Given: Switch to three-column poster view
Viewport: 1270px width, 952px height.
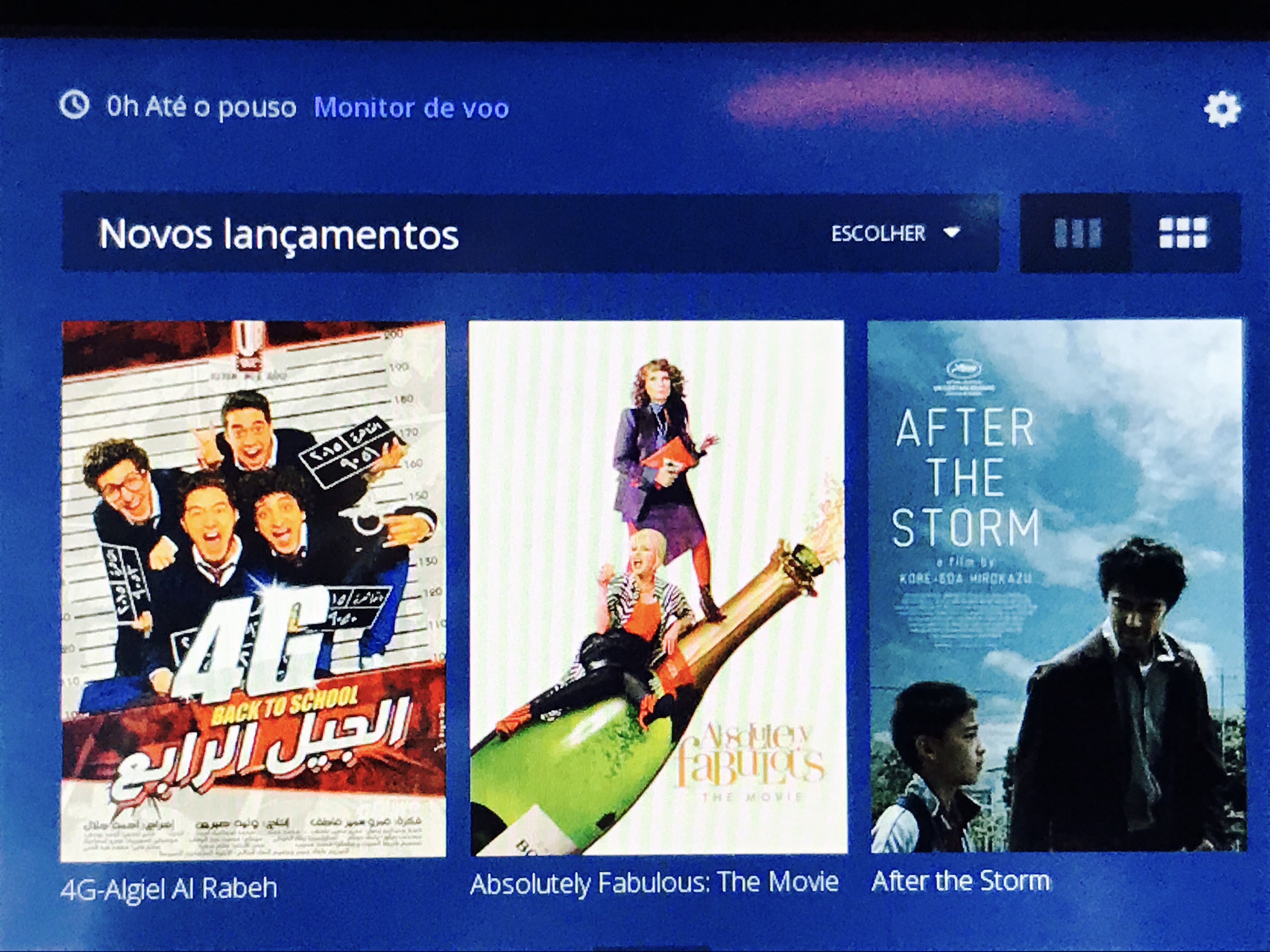Looking at the screenshot, I should point(1078,233).
